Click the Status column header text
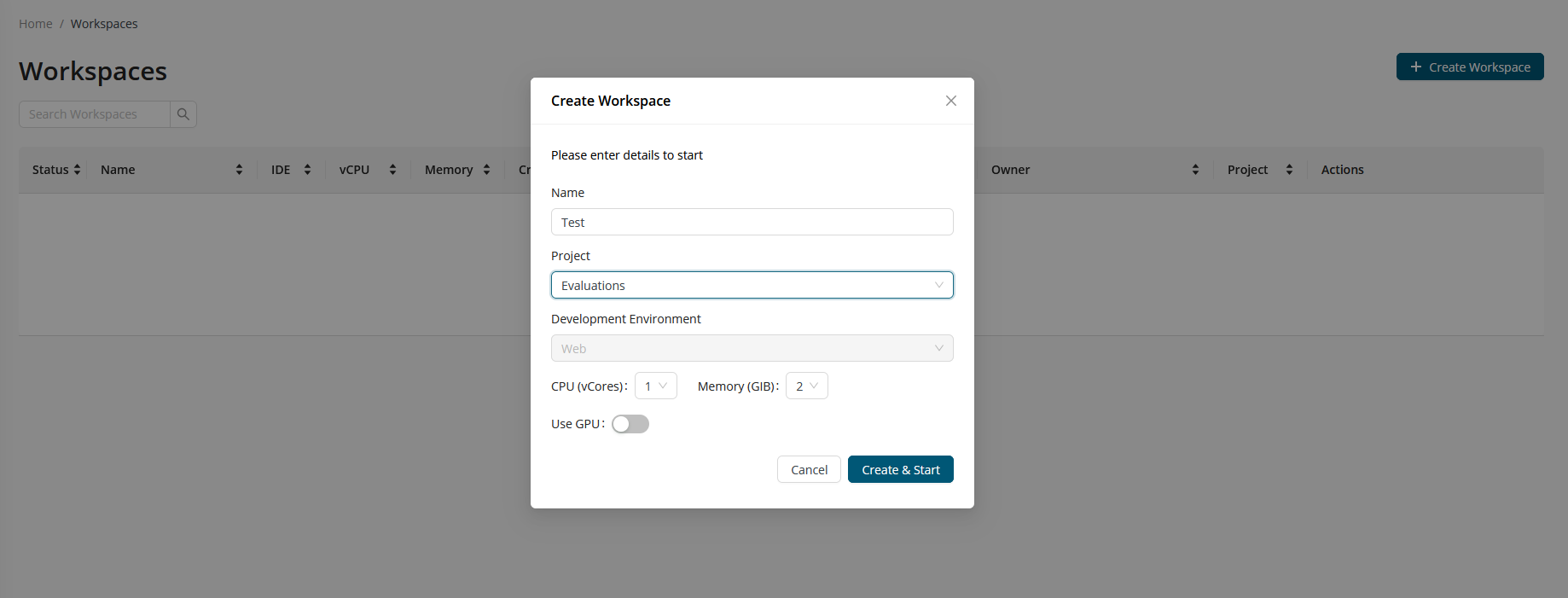 click(50, 170)
